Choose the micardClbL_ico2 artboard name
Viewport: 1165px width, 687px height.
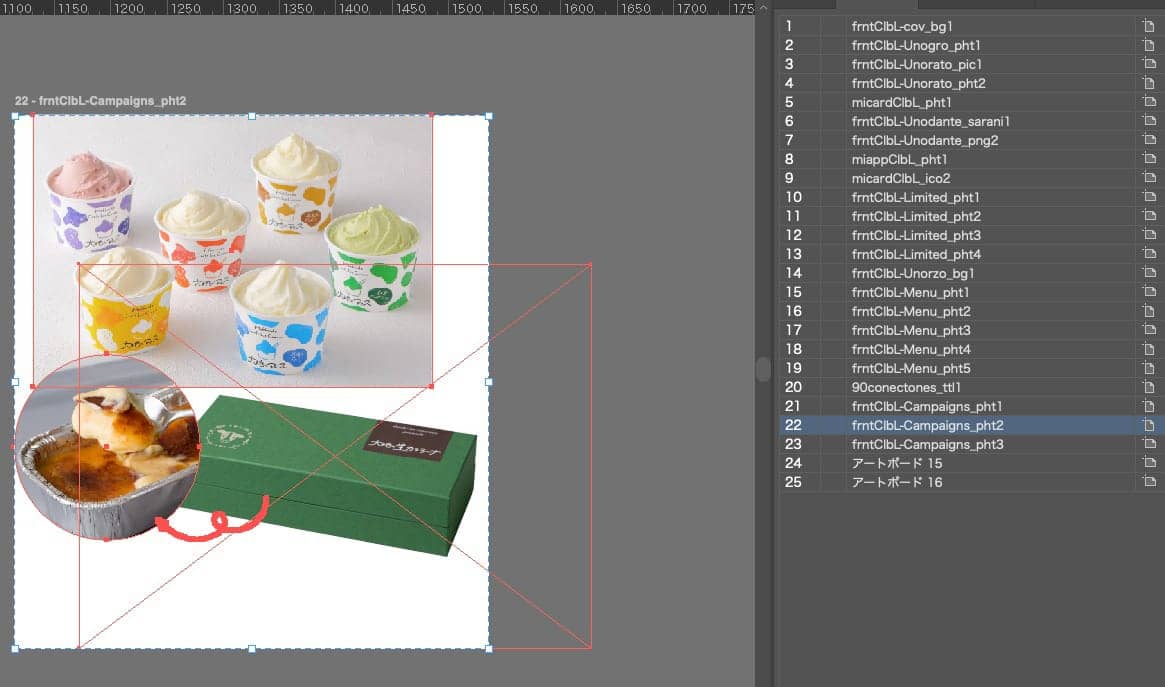(900, 178)
